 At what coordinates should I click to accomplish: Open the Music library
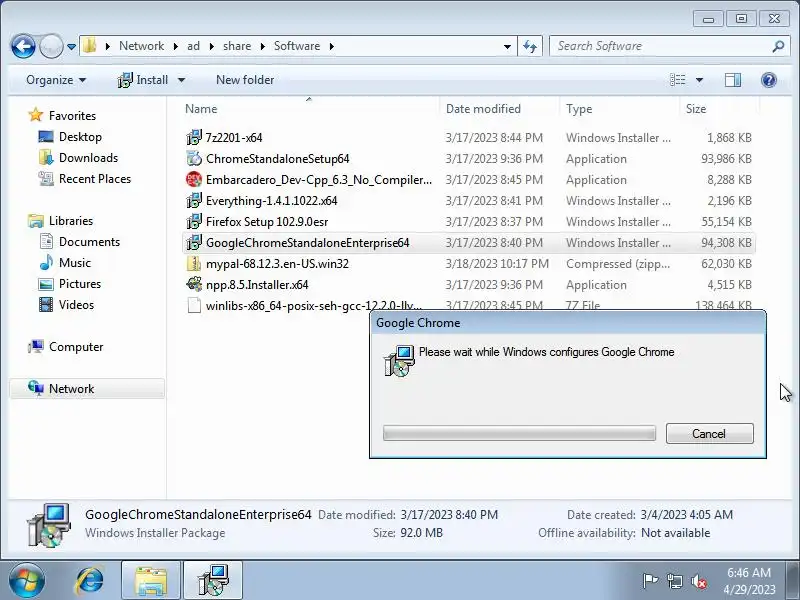74,263
